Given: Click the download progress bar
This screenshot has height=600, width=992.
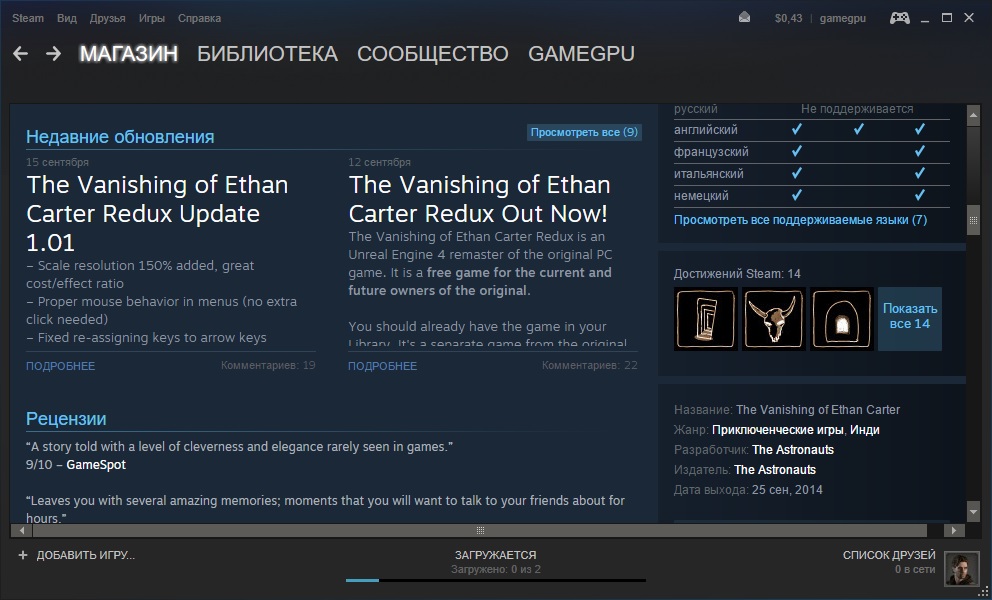Looking at the screenshot, I should tap(495, 580).
